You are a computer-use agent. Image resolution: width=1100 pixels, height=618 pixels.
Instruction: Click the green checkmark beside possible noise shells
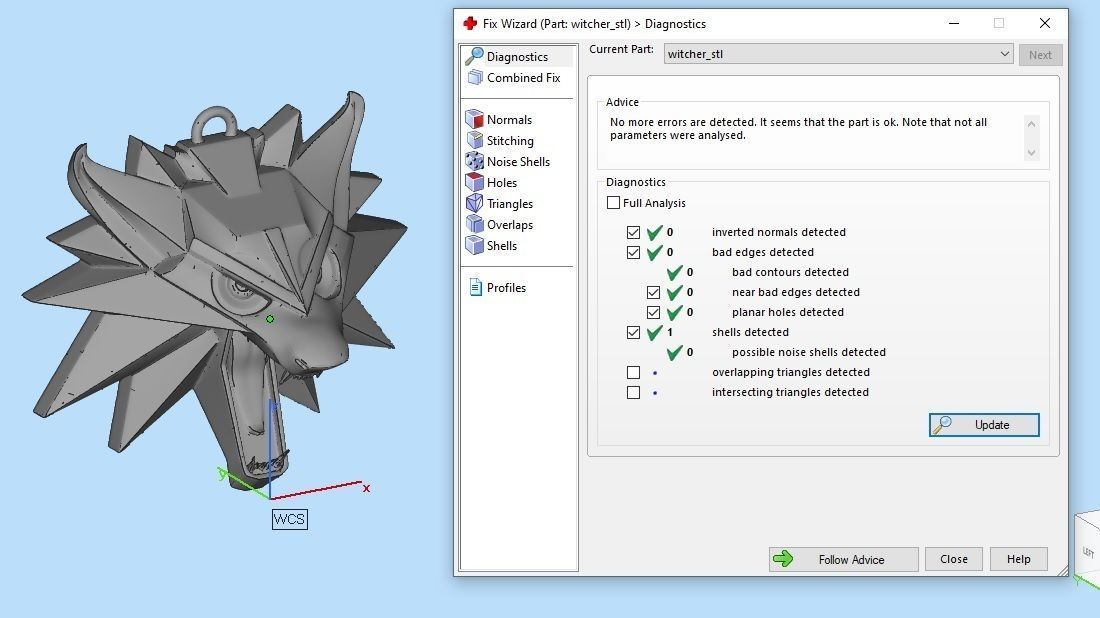674,352
